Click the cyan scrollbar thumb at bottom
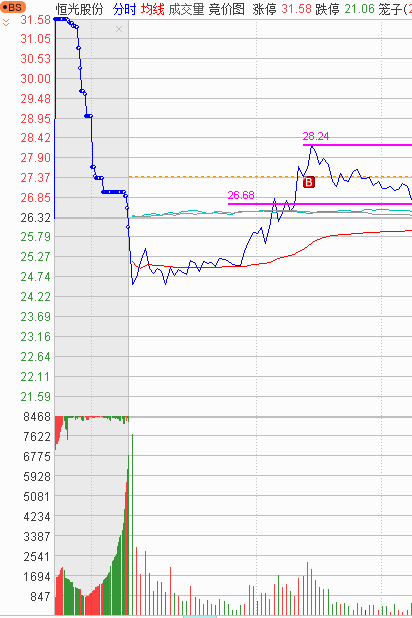The width and height of the screenshot is (412, 618). point(200,616)
